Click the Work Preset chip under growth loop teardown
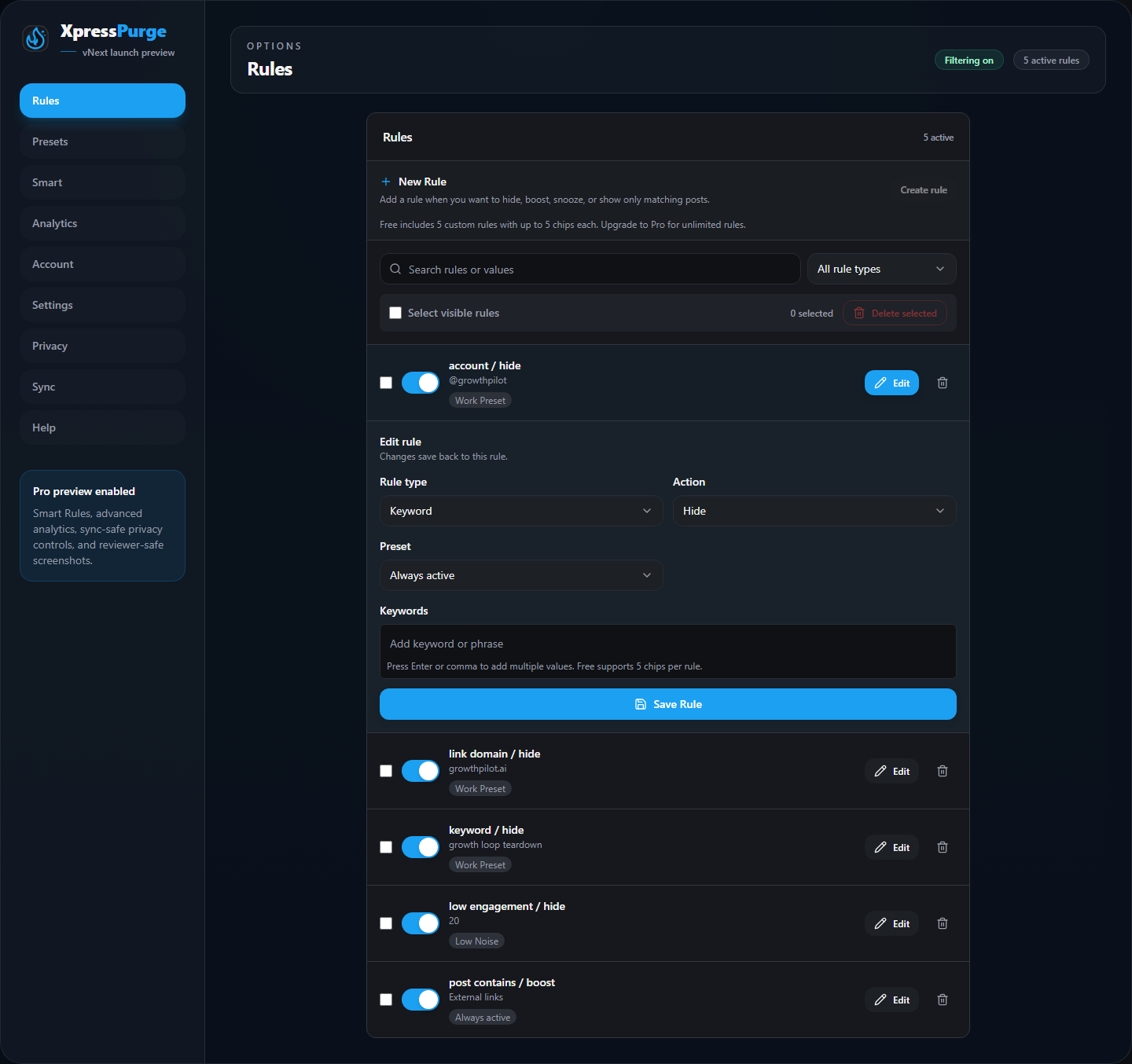This screenshot has width=1132, height=1064. (480, 865)
